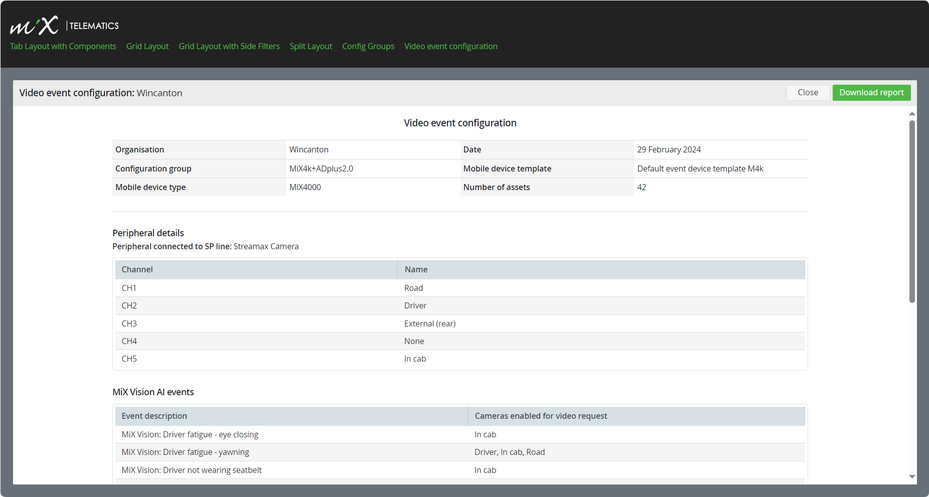Click the Event description column header
This screenshot has width=929, height=497.
point(154,416)
